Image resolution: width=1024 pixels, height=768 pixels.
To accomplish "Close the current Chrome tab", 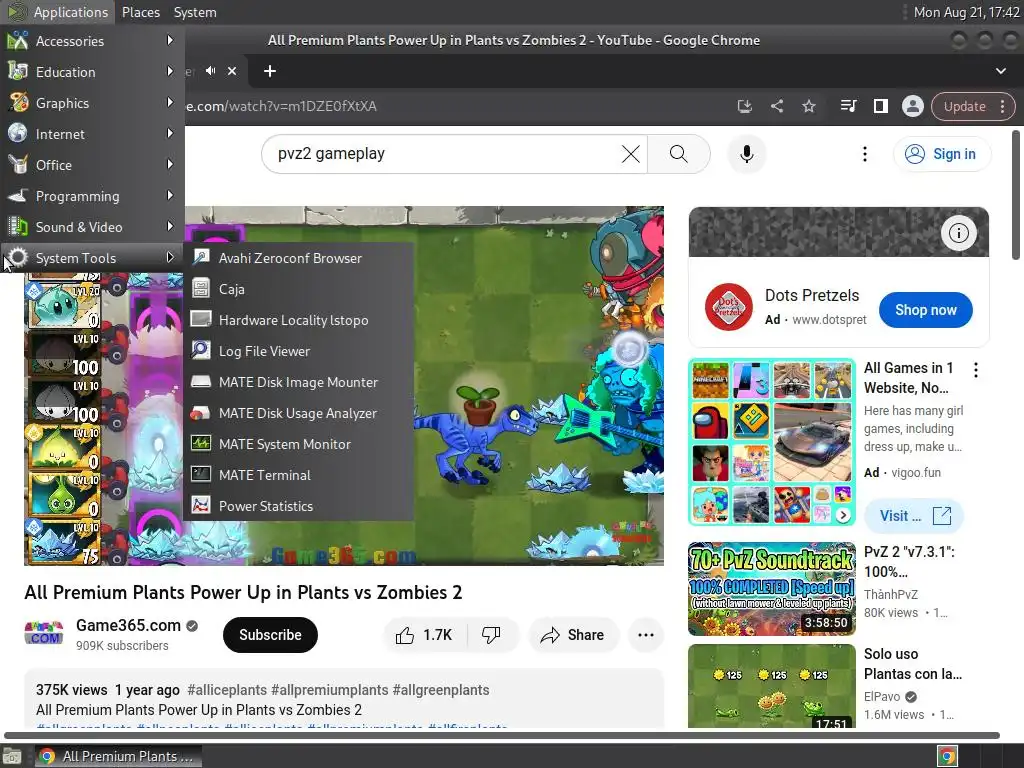I will [x=232, y=71].
